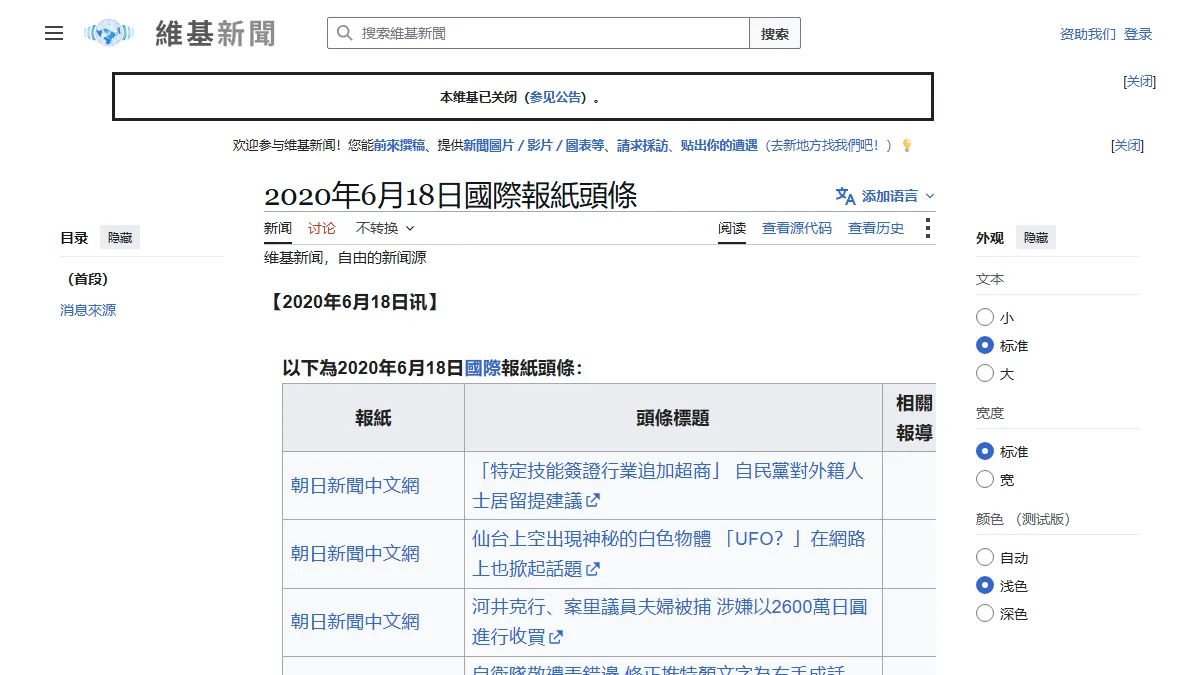Open the 消息來源 contents link
Image resolution: width=1200 pixels, height=675 pixels.
tap(88, 310)
